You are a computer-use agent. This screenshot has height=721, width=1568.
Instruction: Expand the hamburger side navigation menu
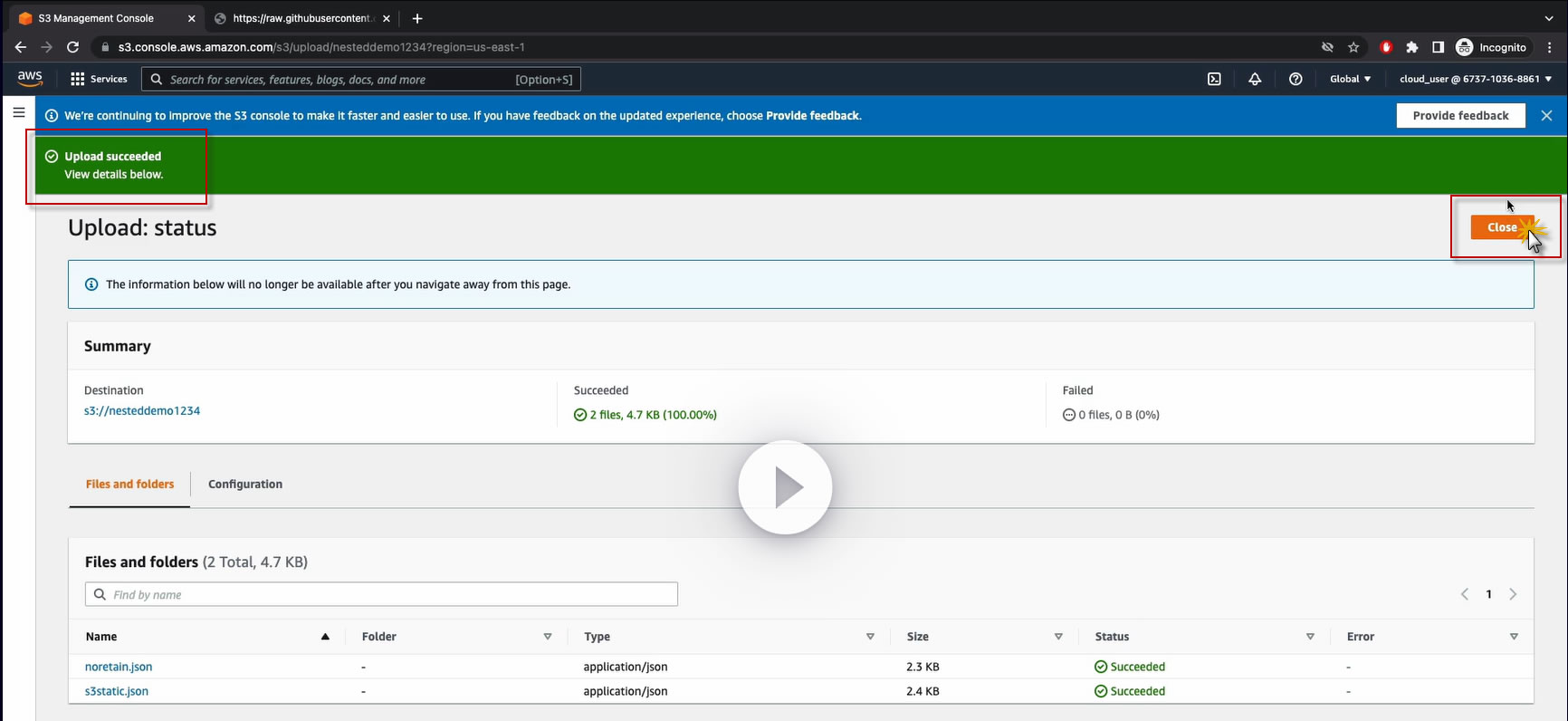19,112
